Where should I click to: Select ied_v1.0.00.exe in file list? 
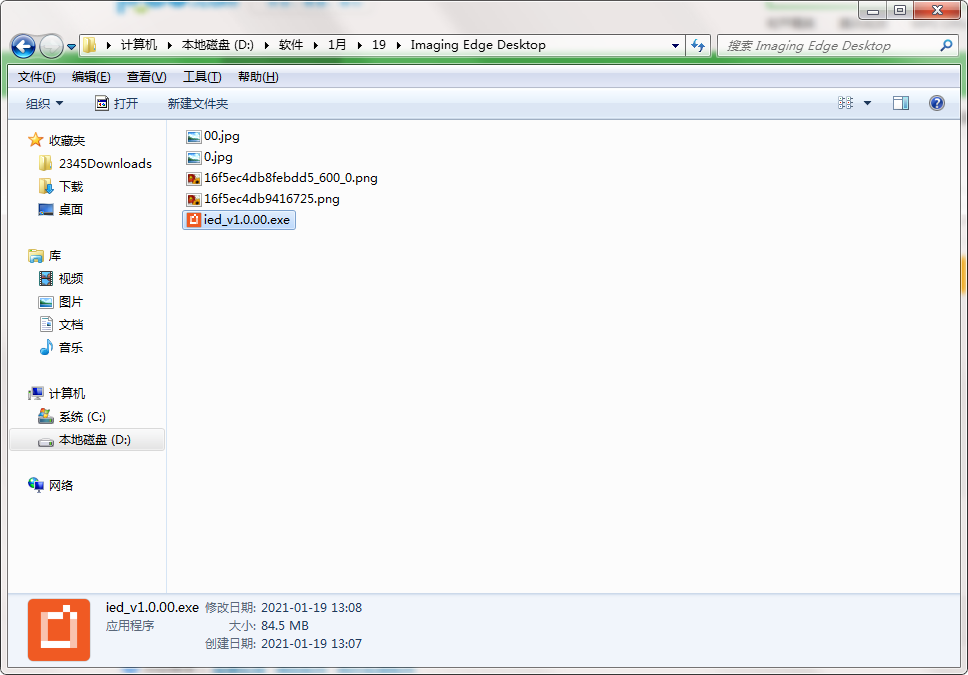click(x=239, y=220)
